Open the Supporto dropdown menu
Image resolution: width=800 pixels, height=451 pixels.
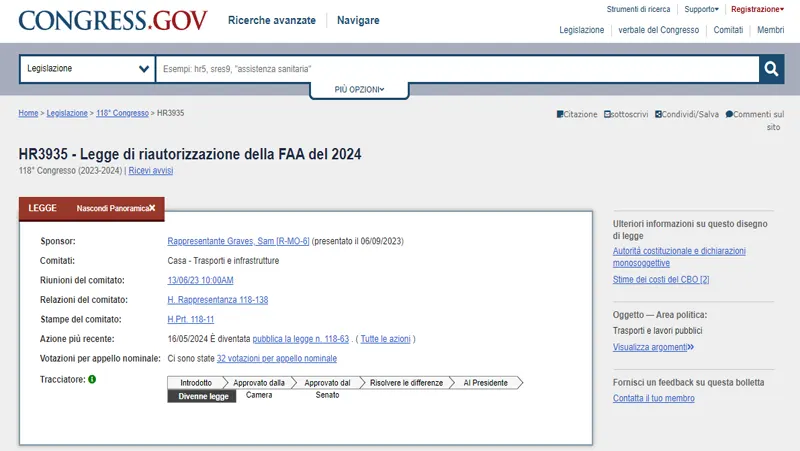[701, 9]
